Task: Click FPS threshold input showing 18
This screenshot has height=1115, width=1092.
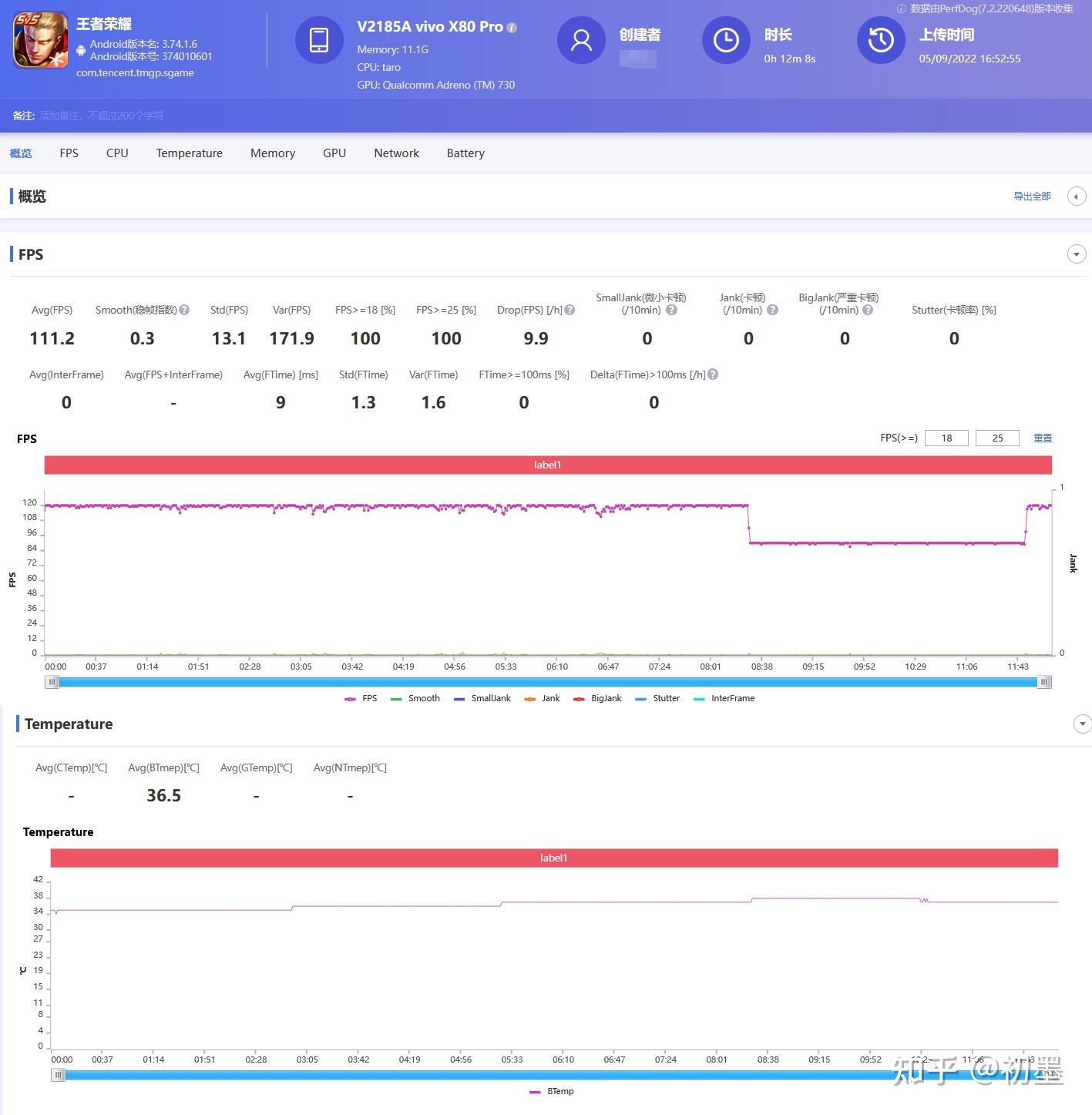Action: point(946,438)
